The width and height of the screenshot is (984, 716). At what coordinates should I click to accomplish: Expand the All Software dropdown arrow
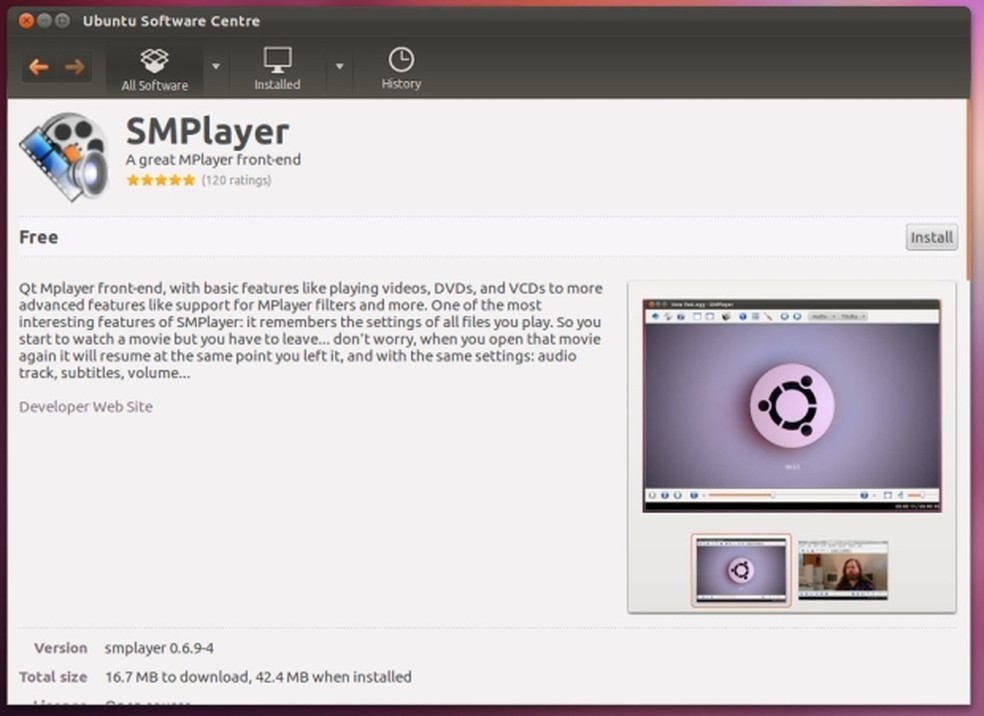click(215, 66)
